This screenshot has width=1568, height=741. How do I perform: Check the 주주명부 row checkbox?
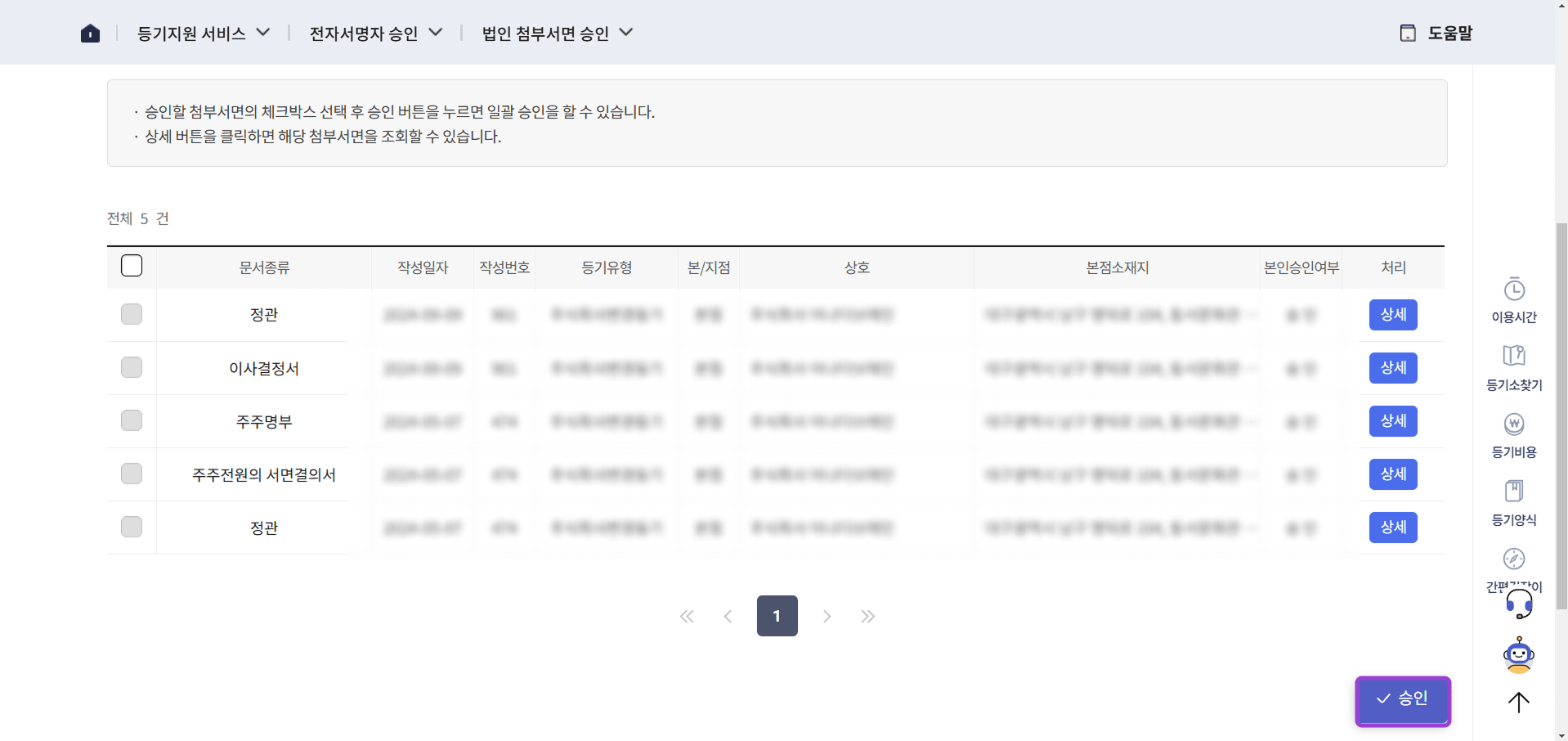(132, 420)
